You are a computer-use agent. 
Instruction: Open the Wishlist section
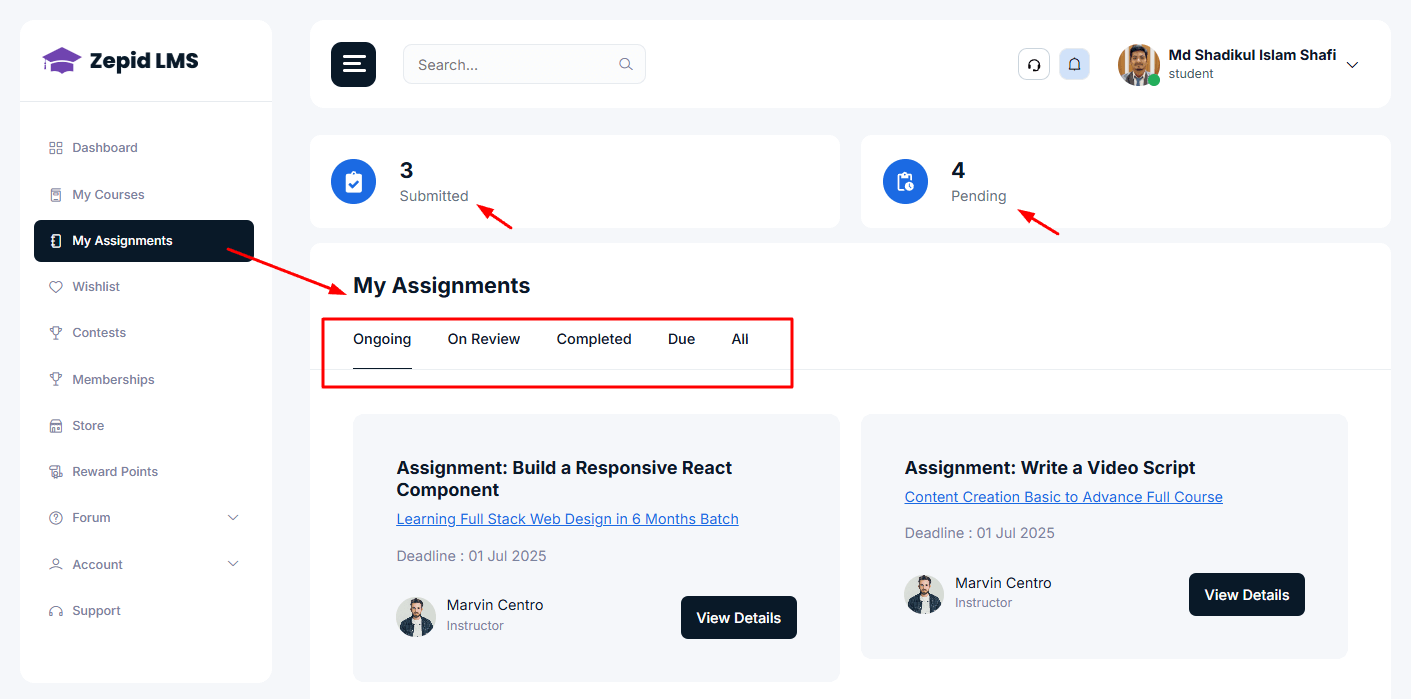tap(96, 286)
